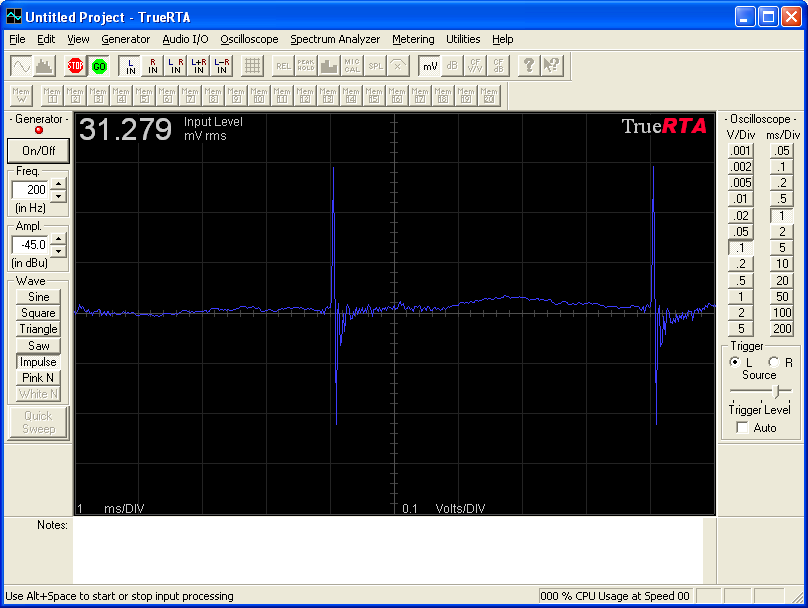
Task: Select Saw waveform
Action: coord(38,346)
